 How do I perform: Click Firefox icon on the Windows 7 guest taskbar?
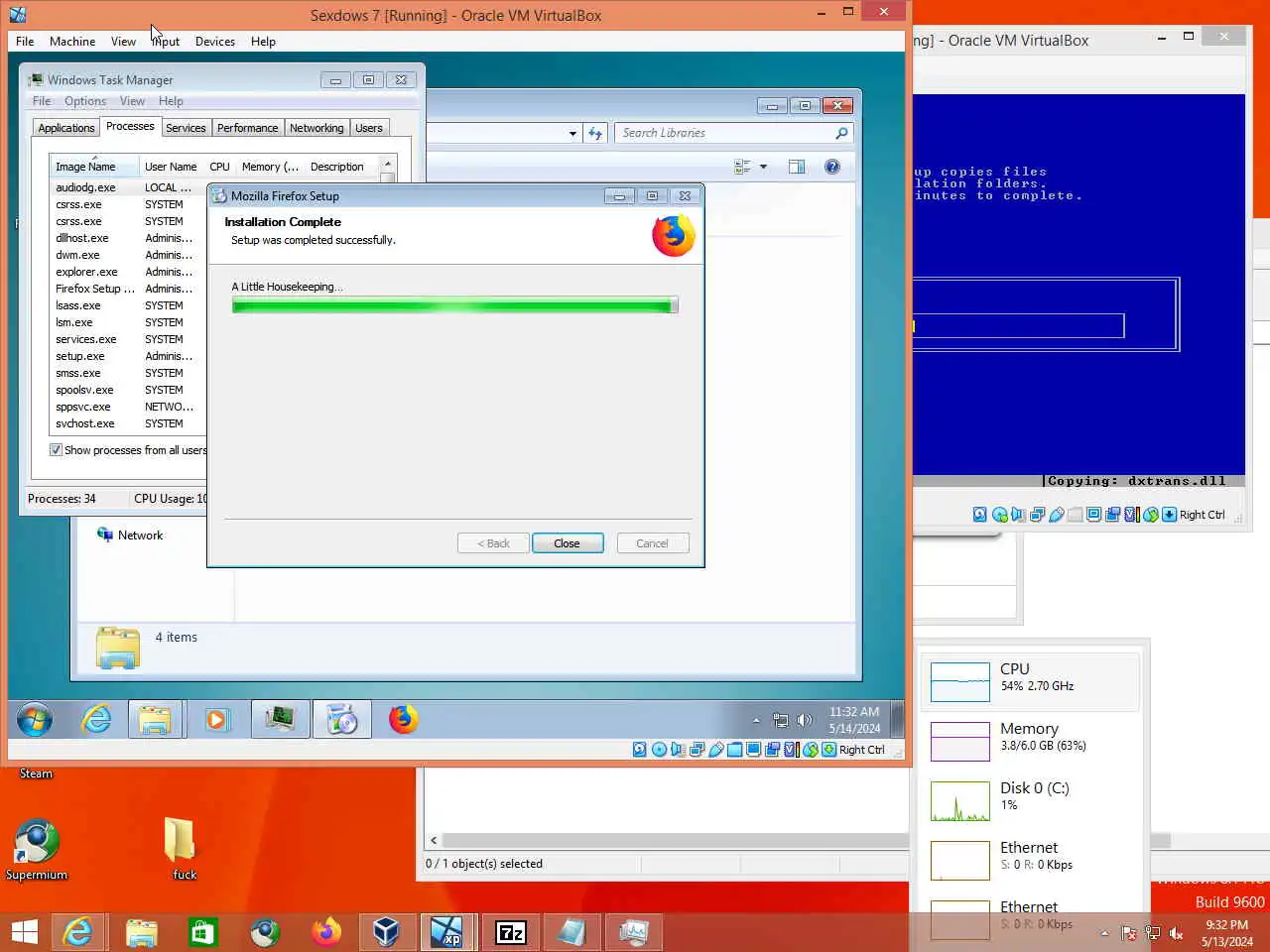(x=403, y=720)
